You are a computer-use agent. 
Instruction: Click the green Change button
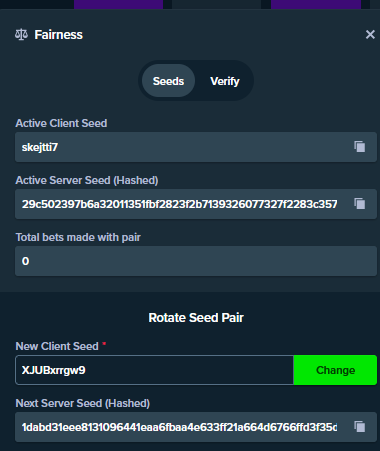click(335, 370)
